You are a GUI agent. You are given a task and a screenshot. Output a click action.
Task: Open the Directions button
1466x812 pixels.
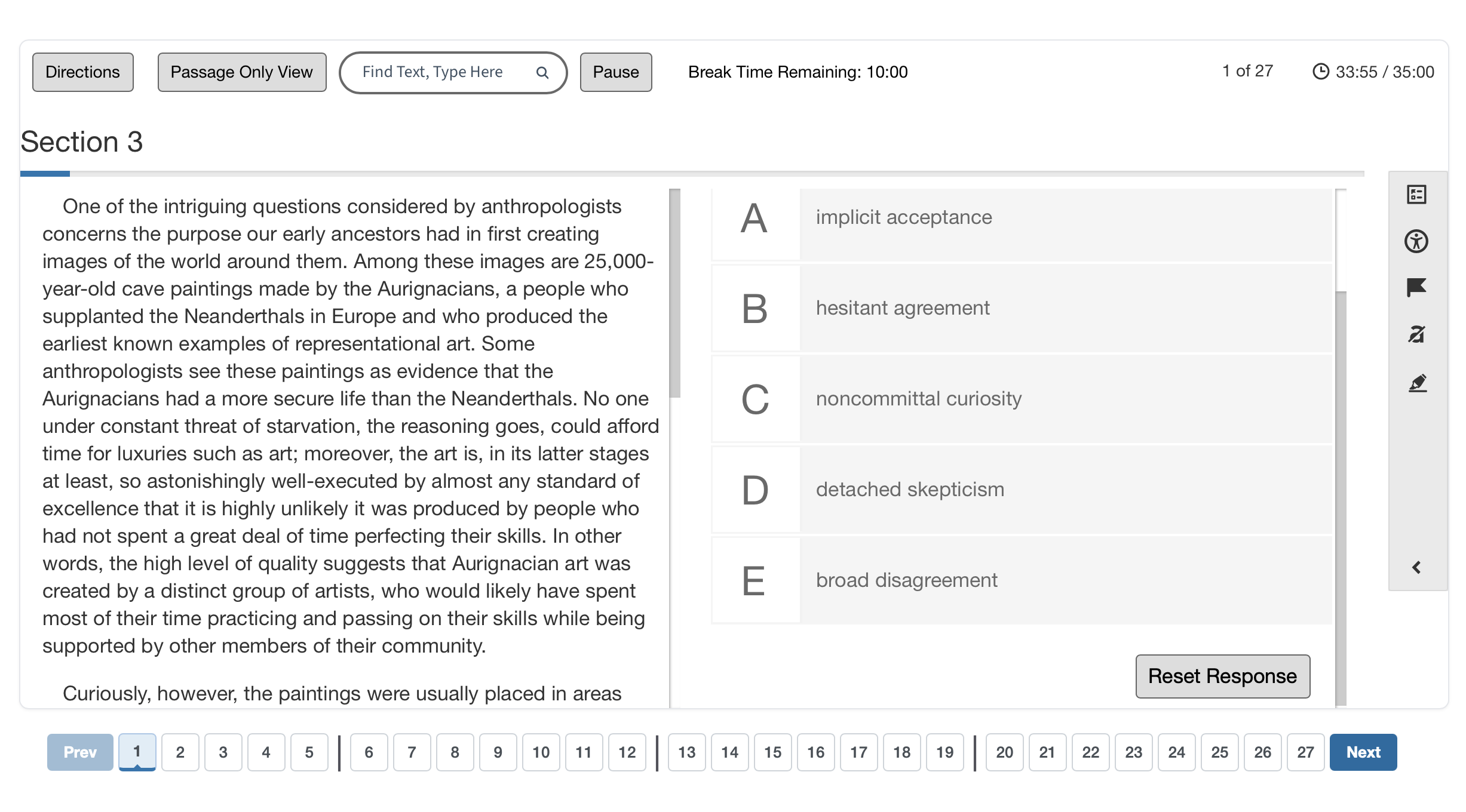[82, 72]
